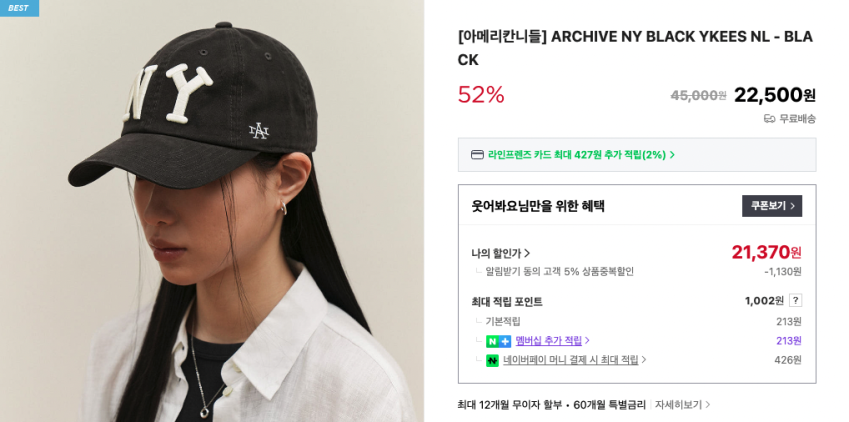Image resolution: width=849 pixels, height=422 pixels.
Task: Click the 21,370원 discounted price
Action: [x=766, y=252]
